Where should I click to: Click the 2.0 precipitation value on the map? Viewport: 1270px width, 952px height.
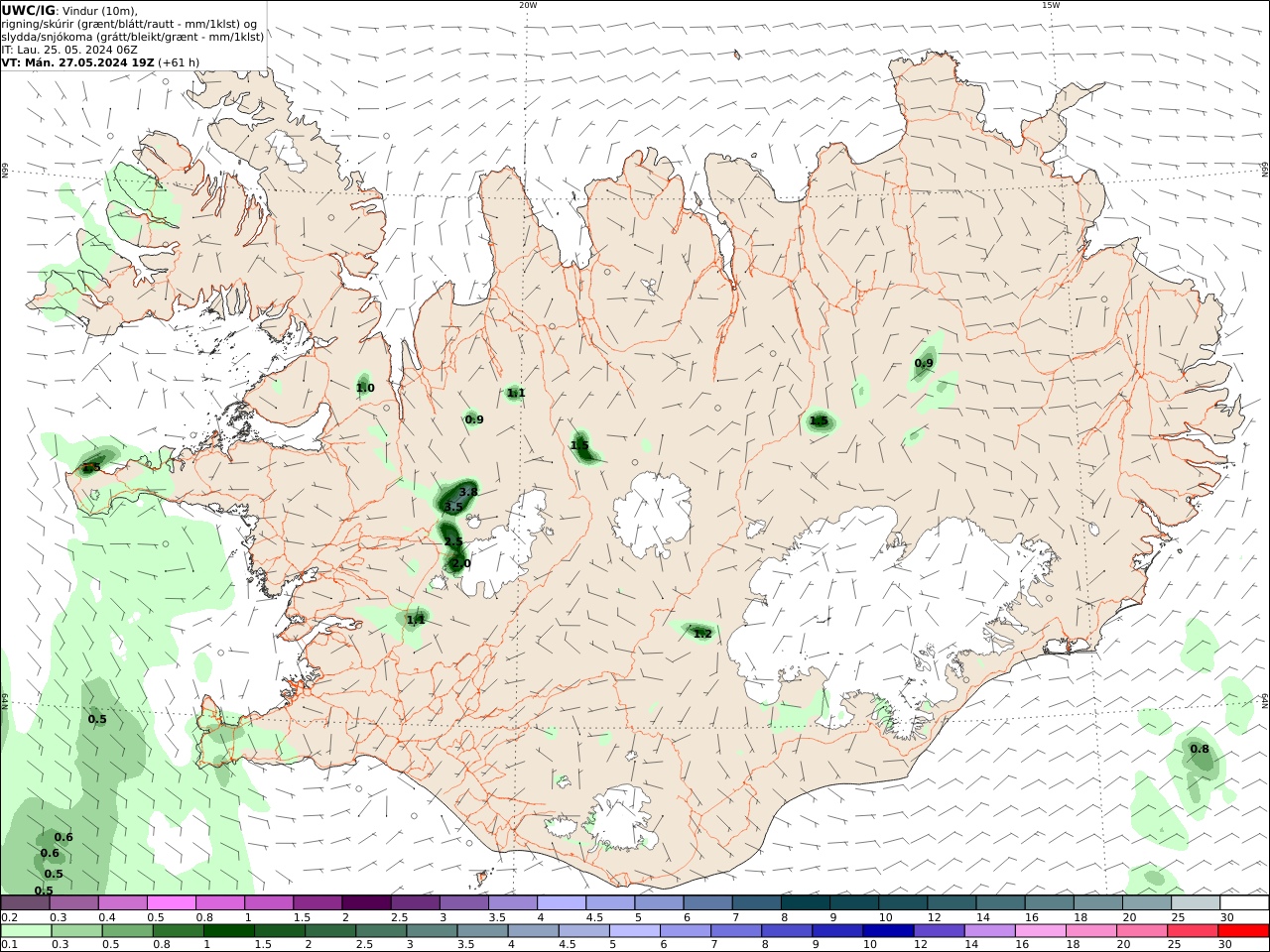(460, 564)
